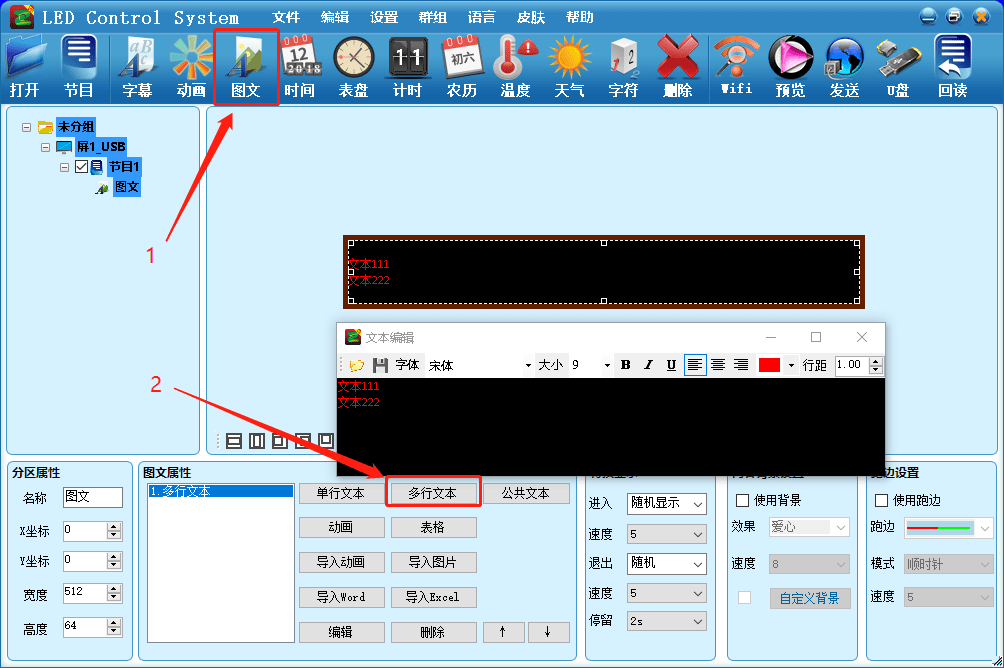The height and width of the screenshot is (668, 1004).
Task: Click the font size input field
Action: pos(580,364)
